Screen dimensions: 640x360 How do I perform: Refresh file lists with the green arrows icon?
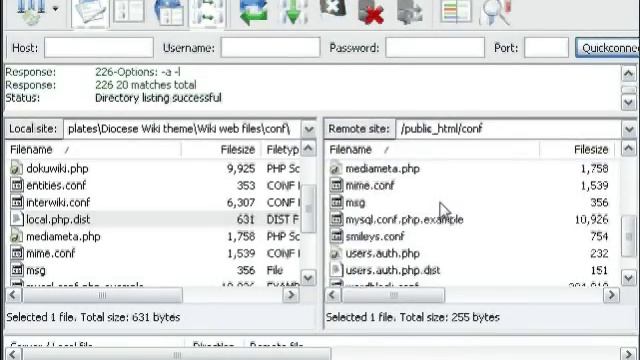click(x=253, y=12)
